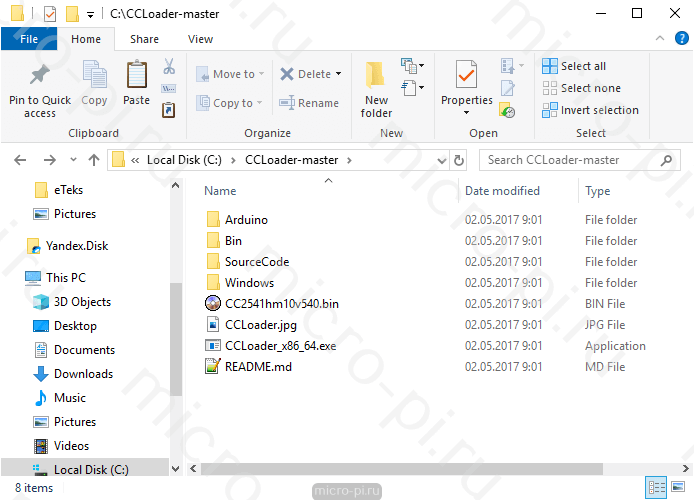The image size is (694, 500).
Task: Click the Pin to Quick access icon
Action: (39, 76)
